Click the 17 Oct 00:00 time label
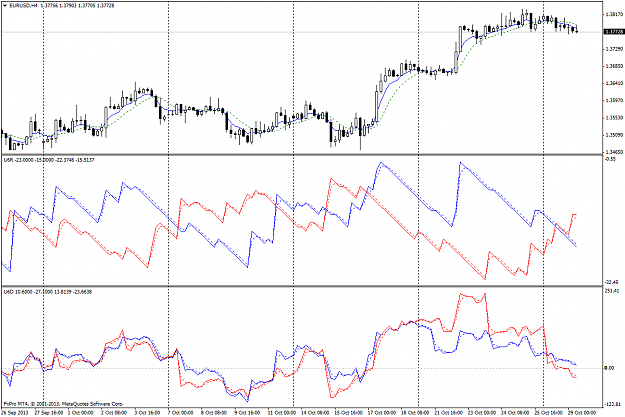625x417 pixels. click(x=382, y=413)
